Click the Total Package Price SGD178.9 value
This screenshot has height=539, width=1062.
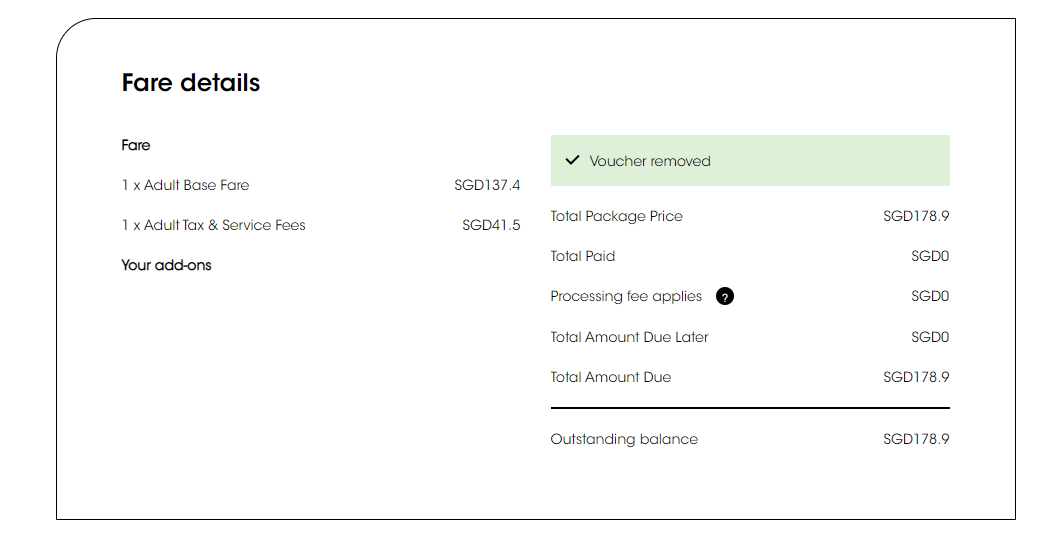tap(916, 216)
